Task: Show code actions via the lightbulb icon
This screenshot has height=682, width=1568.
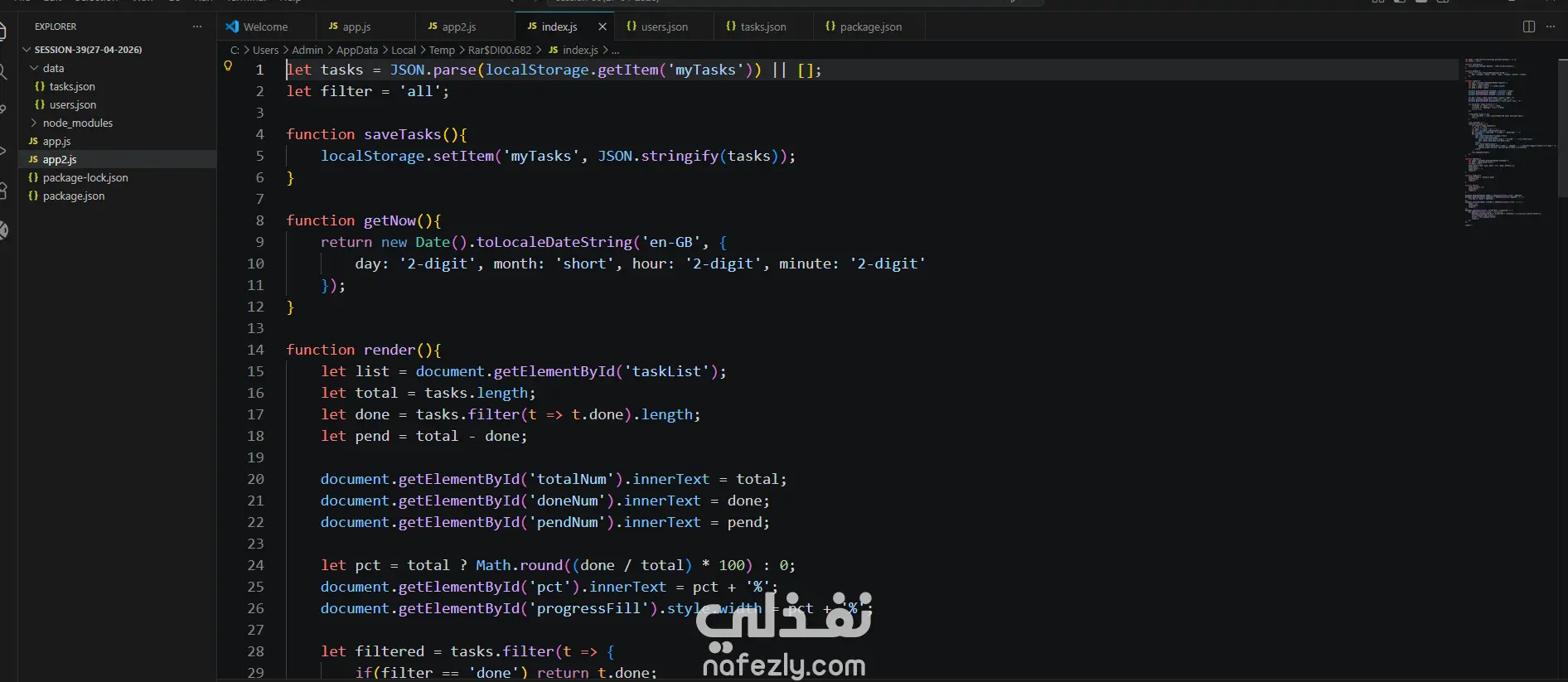Action: [x=228, y=66]
